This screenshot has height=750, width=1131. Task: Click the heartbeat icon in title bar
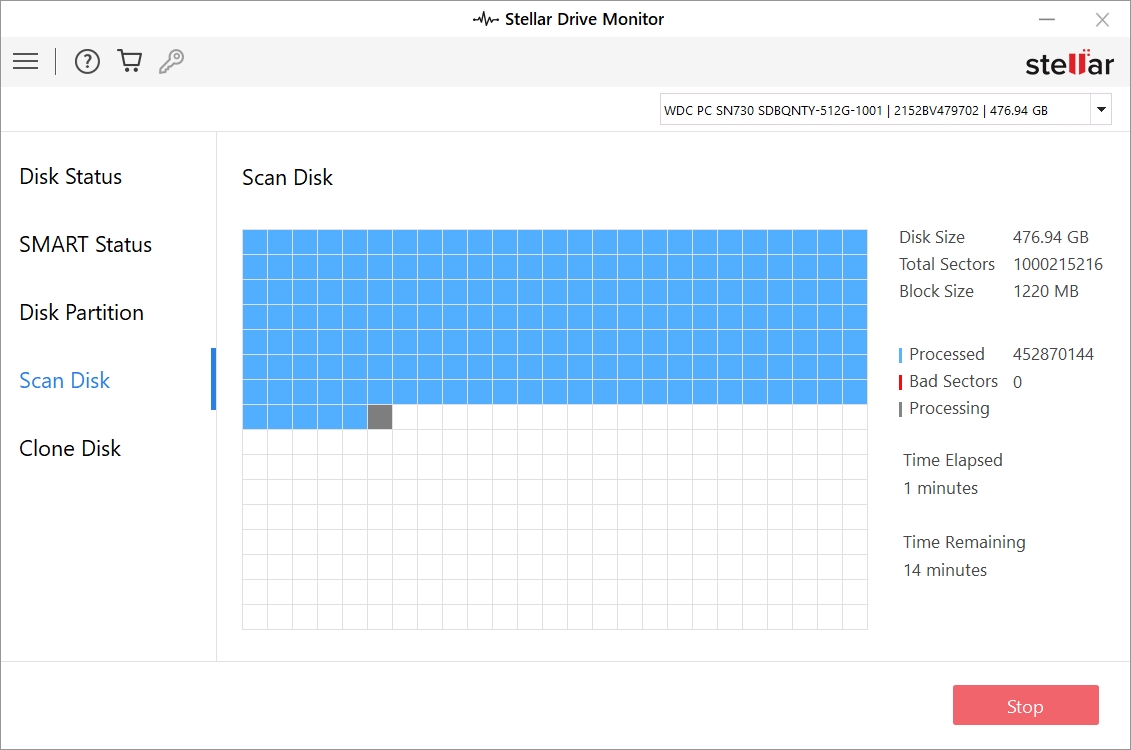(x=485, y=19)
